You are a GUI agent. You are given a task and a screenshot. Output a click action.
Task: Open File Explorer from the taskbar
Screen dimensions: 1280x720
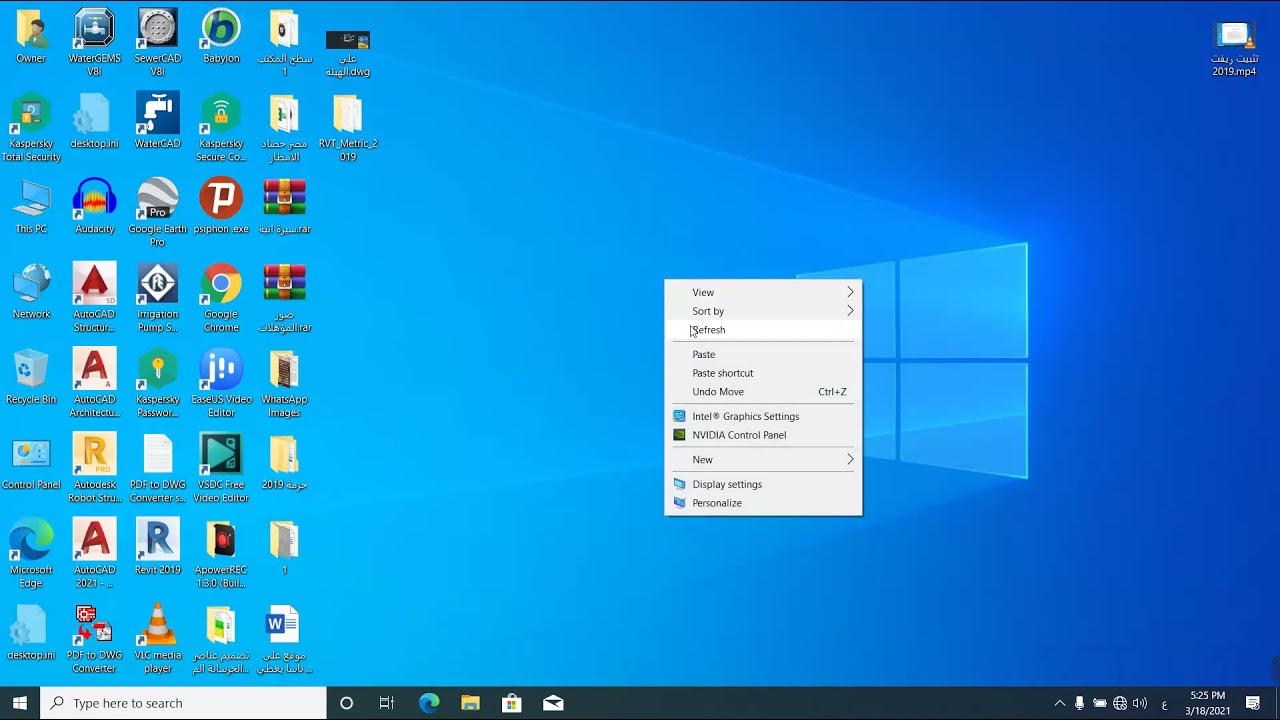(470, 703)
